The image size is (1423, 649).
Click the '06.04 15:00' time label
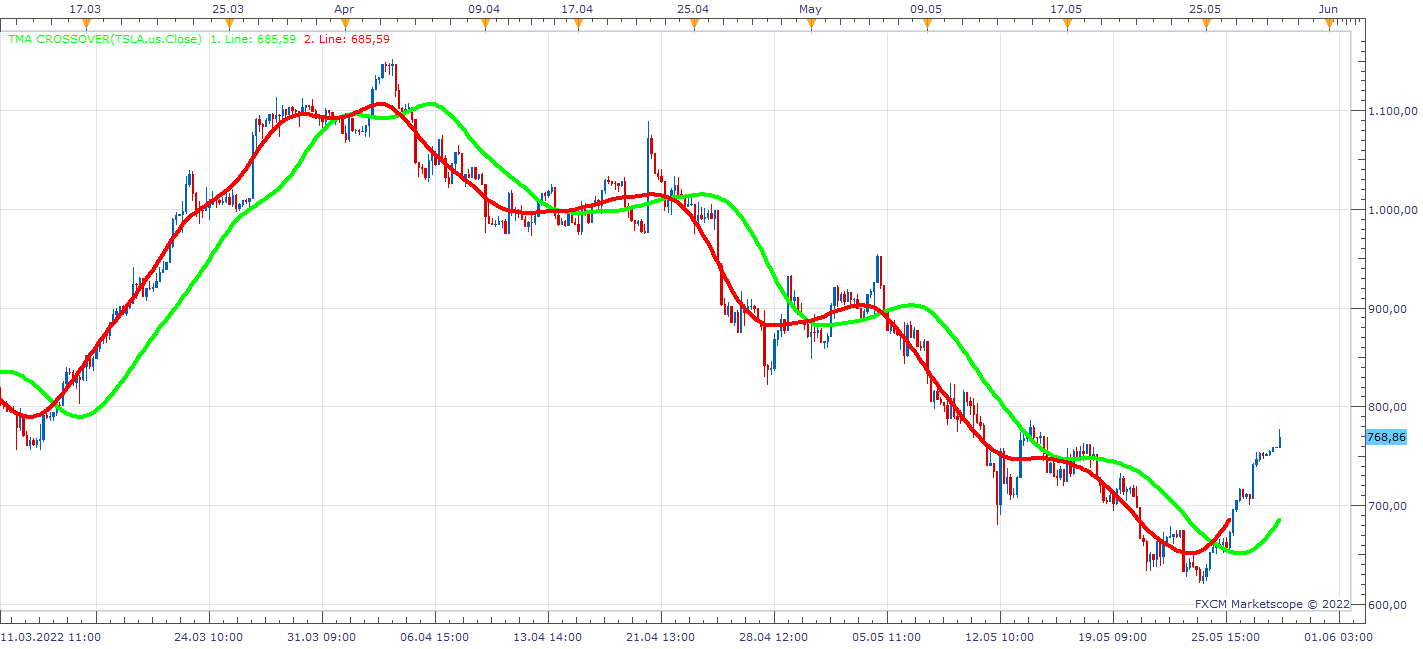click(x=435, y=637)
